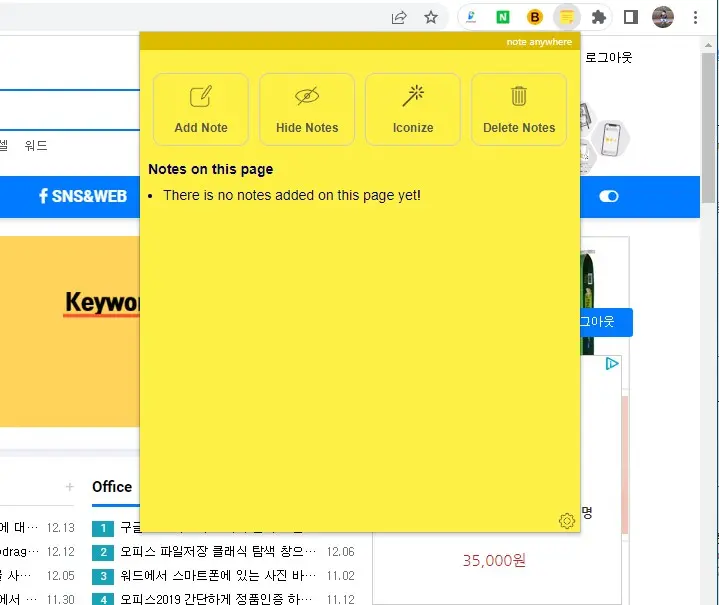Open article 워드에서 스마트폰에 있는 사진 바
This screenshot has width=719, height=605.
pyautogui.click(x=218, y=575)
